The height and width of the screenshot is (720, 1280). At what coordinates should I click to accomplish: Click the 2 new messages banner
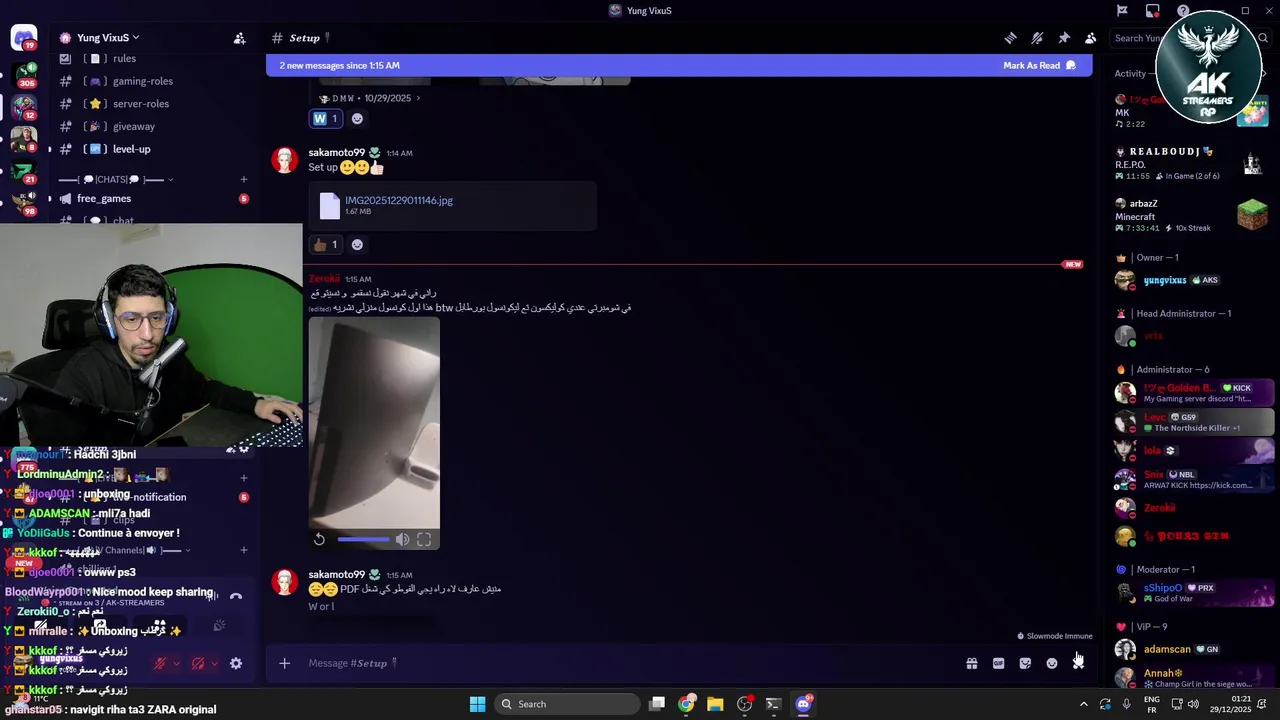point(679,66)
